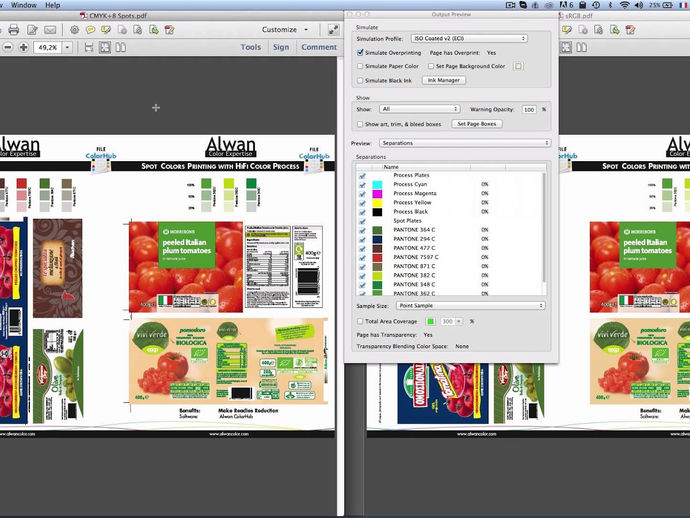Open the Window menu
The width and height of the screenshot is (690, 518).
23,5
